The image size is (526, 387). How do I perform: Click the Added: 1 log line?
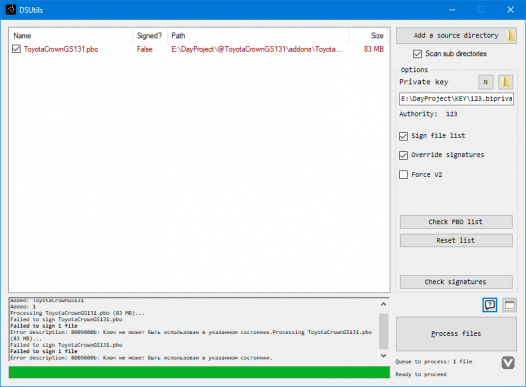[x=23, y=307]
